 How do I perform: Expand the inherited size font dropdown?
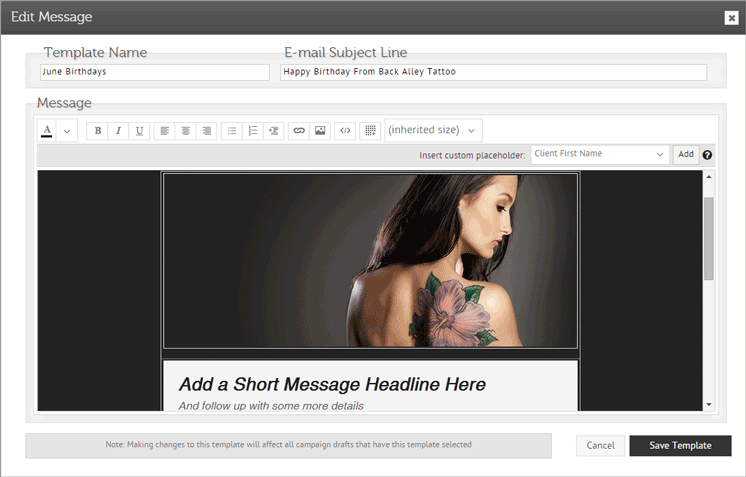click(432, 130)
